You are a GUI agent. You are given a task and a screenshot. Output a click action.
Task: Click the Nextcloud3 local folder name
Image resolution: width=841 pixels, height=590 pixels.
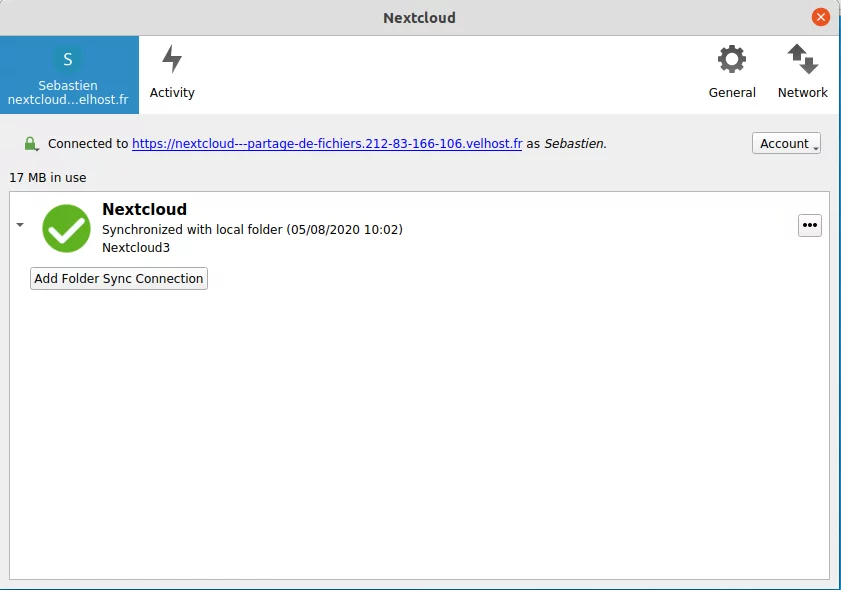136,247
